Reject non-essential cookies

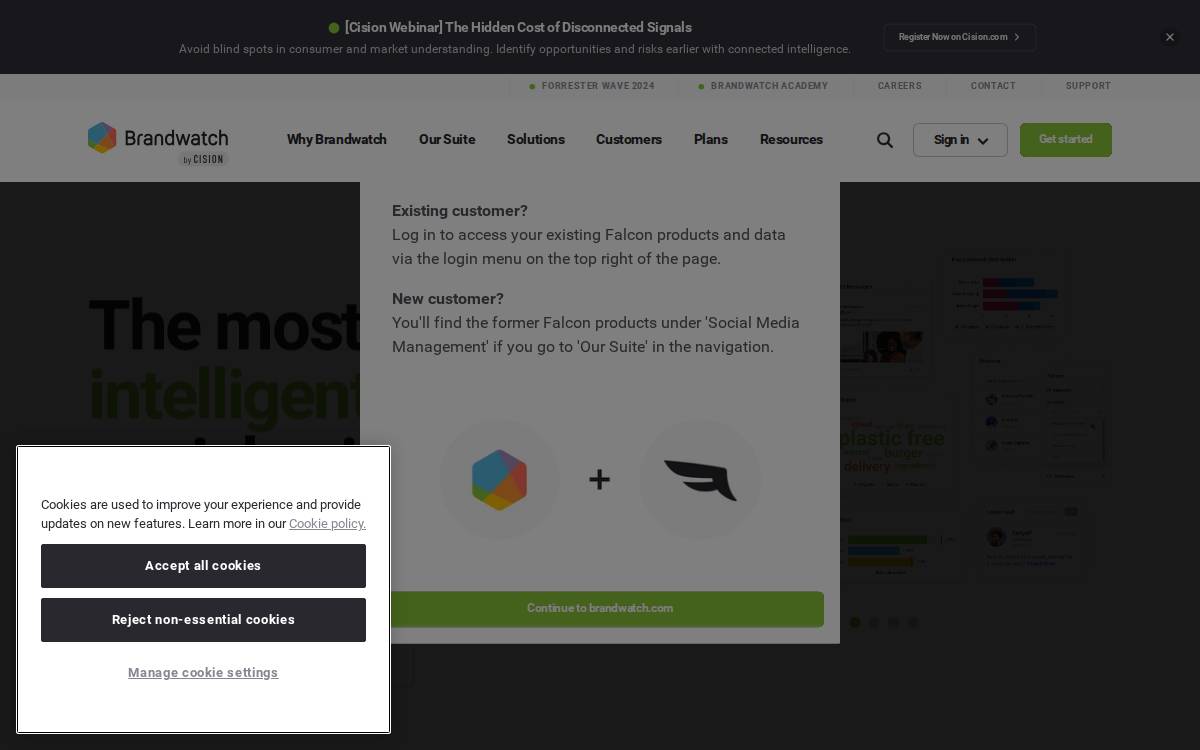point(203,620)
